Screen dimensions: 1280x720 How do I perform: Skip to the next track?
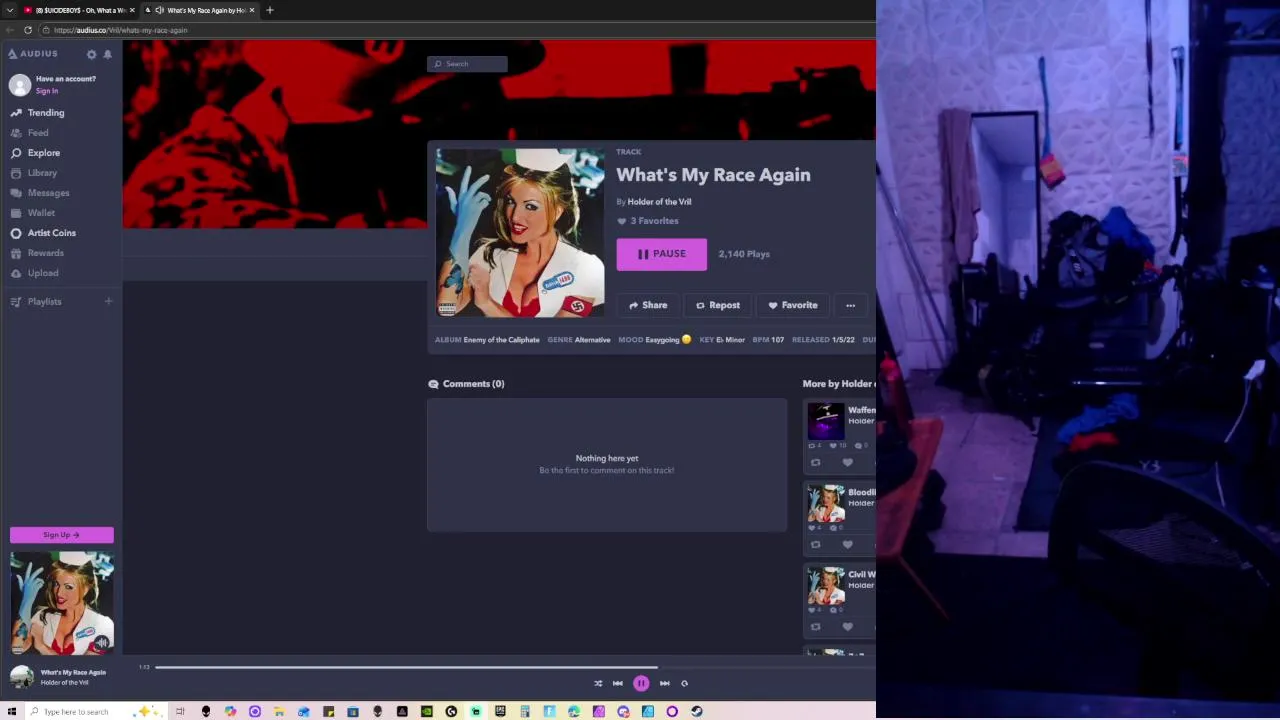(664, 684)
